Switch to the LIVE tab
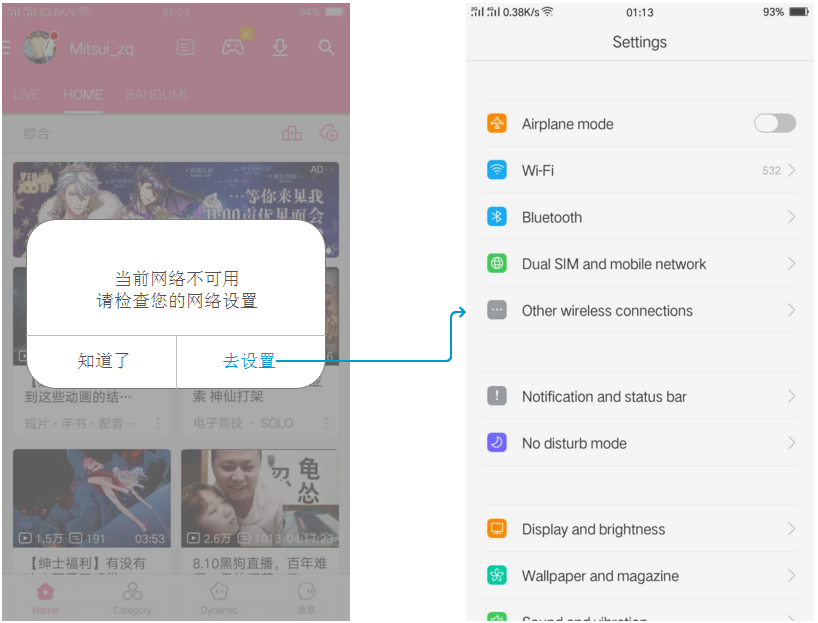The width and height of the screenshot is (818, 623). click(26, 95)
